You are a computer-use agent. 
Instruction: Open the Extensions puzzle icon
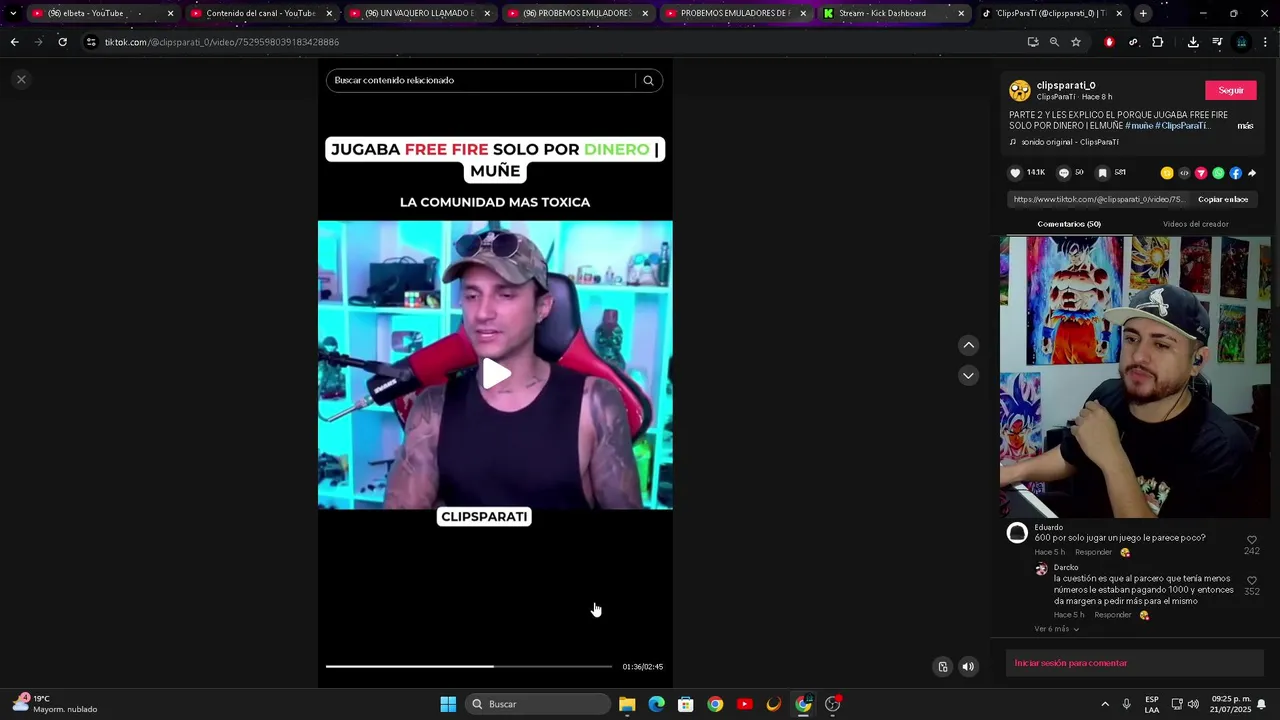[1157, 42]
